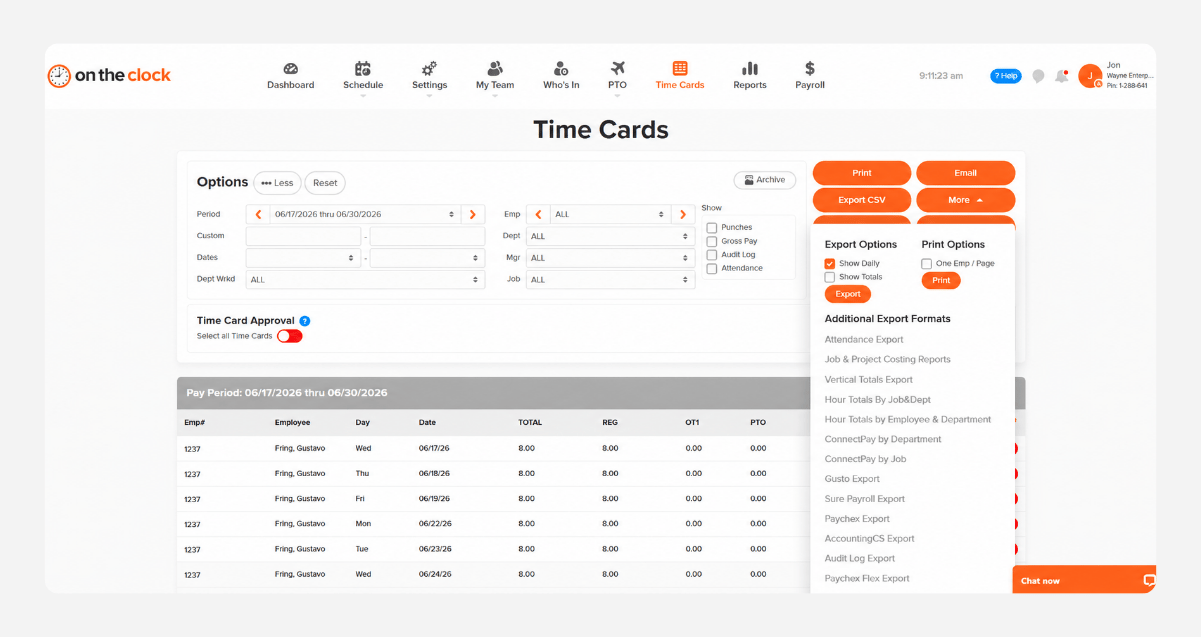
Task: Open the My Team people icon
Action: click(x=495, y=69)
